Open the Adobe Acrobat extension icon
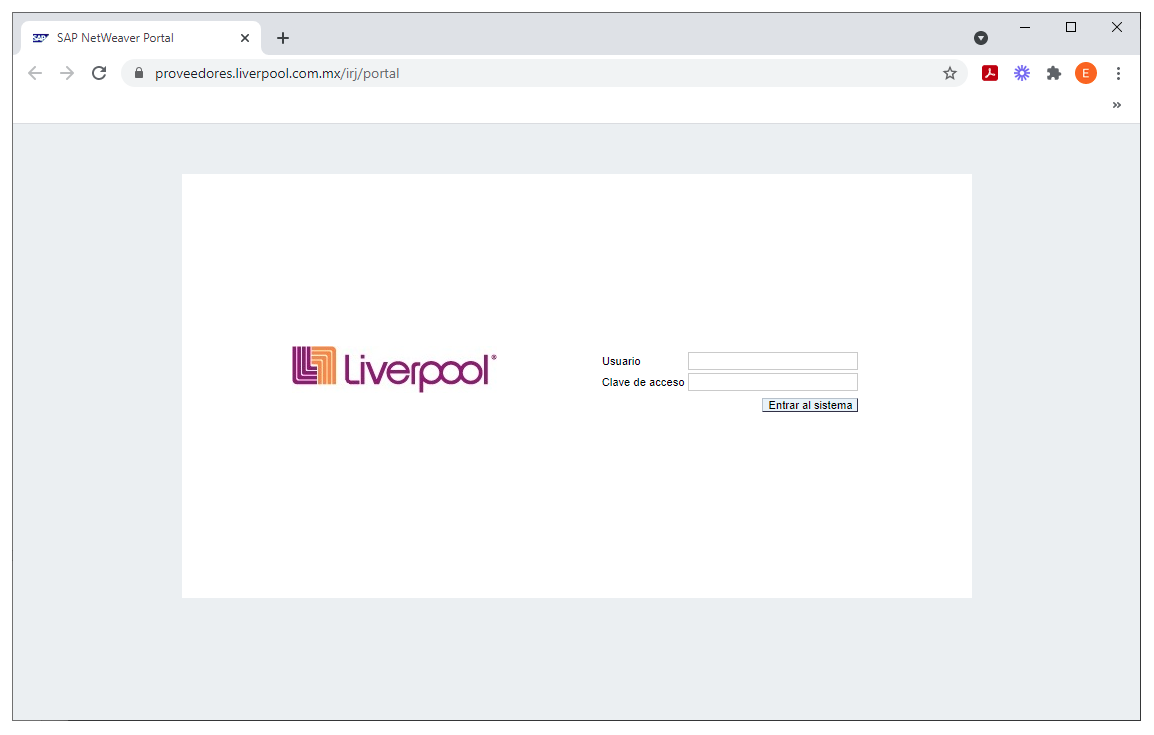Viewport: 1154px width, 735px height. [990, 73]
